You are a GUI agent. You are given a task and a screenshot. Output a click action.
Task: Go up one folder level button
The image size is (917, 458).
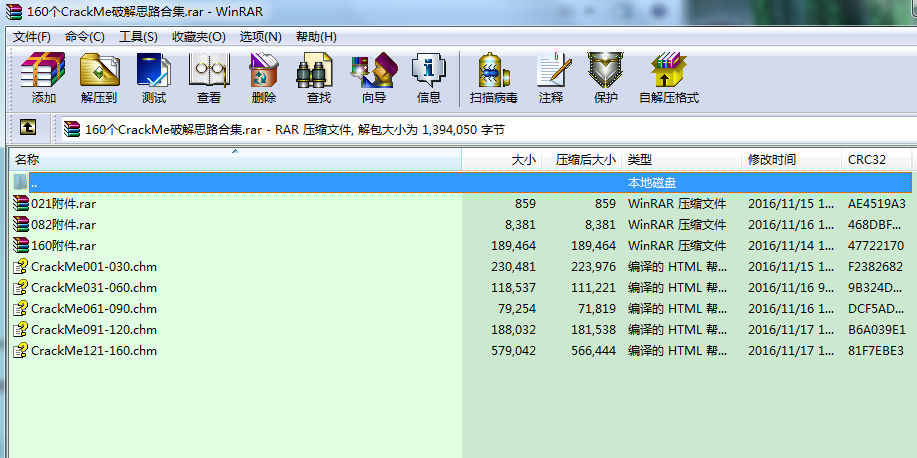pyautogui.click(x=28, y=127)
